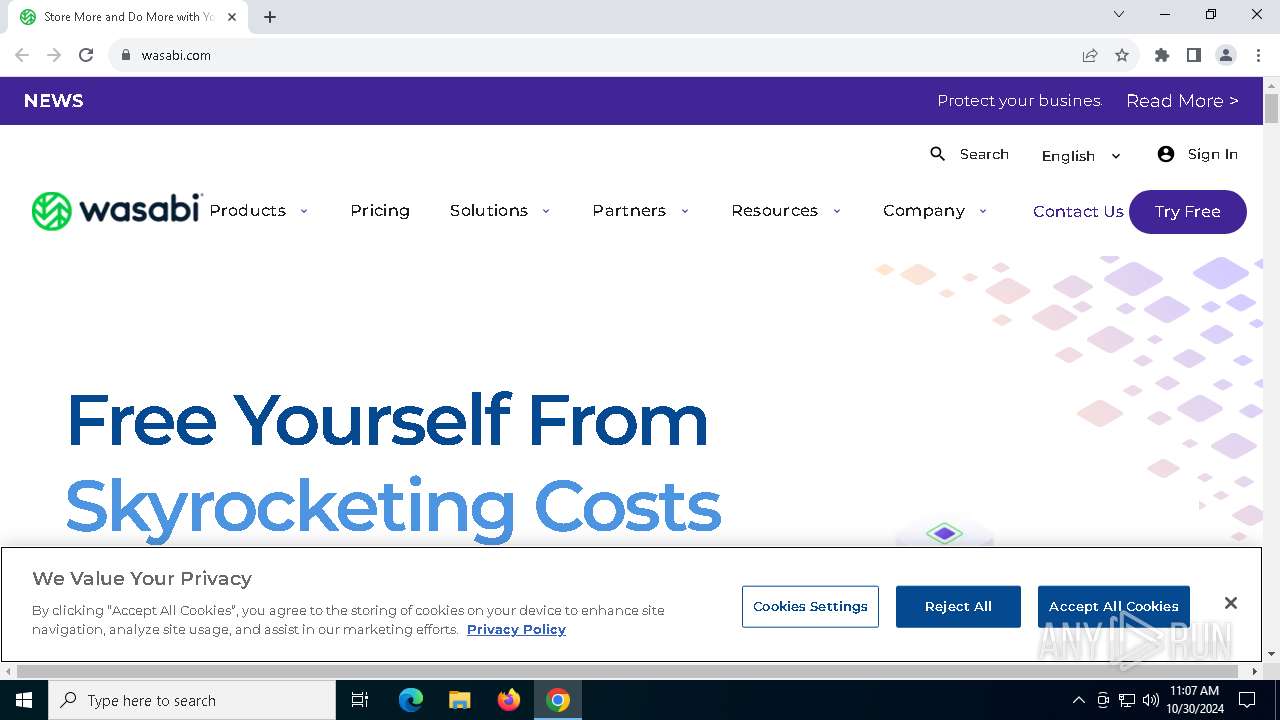This screenshot has width=1280, height=720.
Task: Click Reject All cookies
Action: click(958, 607)
